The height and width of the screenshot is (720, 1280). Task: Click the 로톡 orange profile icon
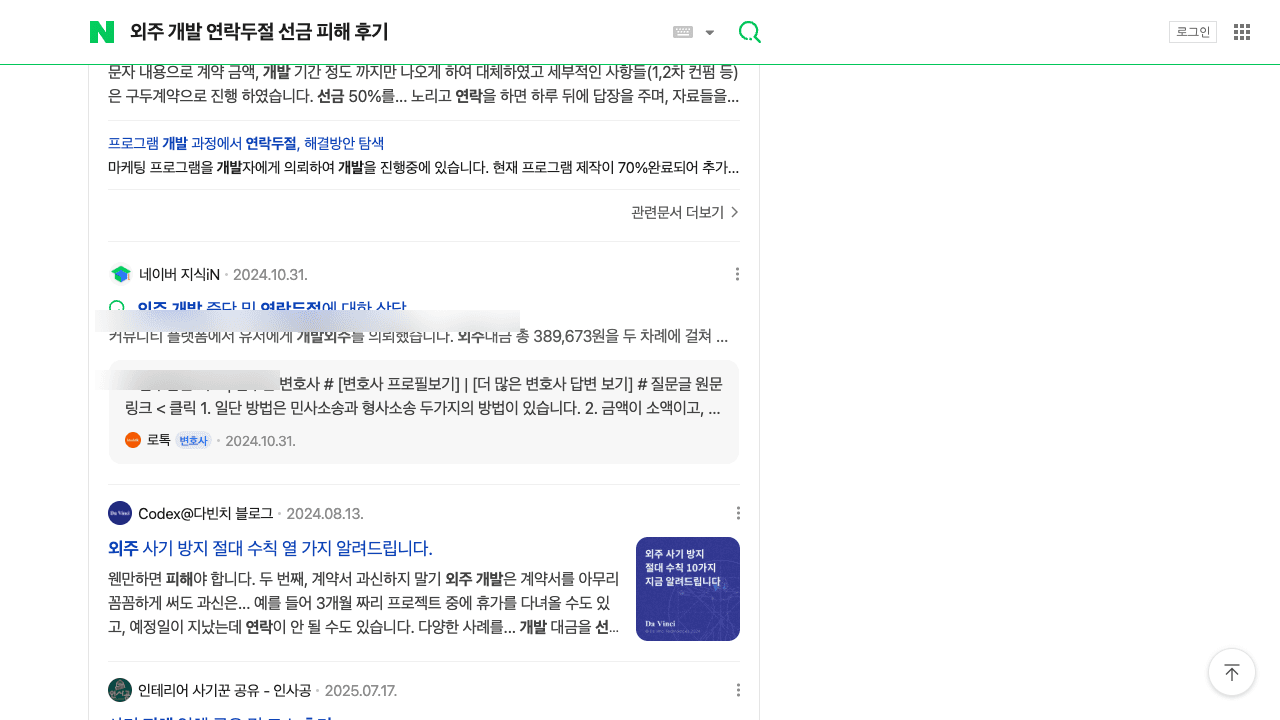click(132, 439)
